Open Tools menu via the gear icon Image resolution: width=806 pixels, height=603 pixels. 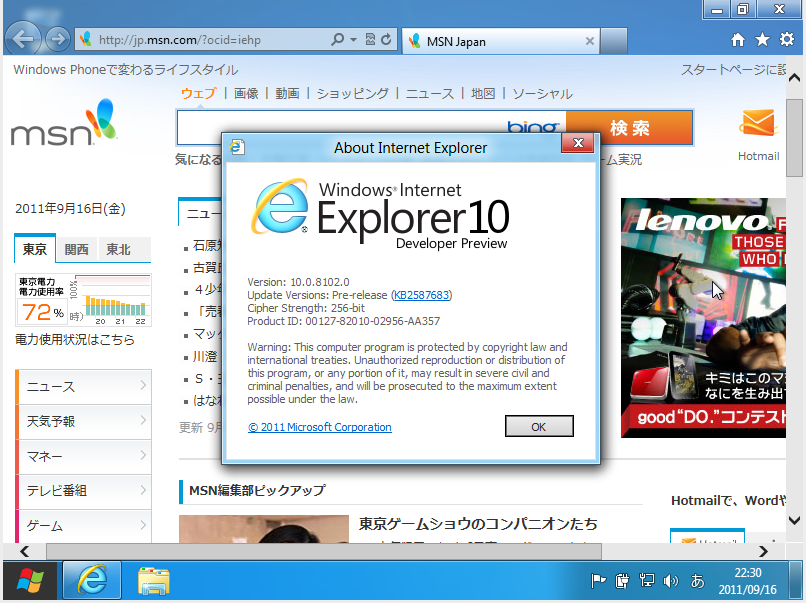786,40
